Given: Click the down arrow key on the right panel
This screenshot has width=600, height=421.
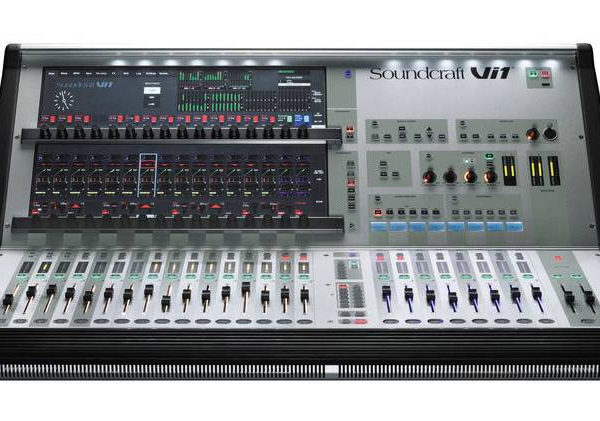Looking at the screenshot, I should pyautogui.click(x=429, y=137).
